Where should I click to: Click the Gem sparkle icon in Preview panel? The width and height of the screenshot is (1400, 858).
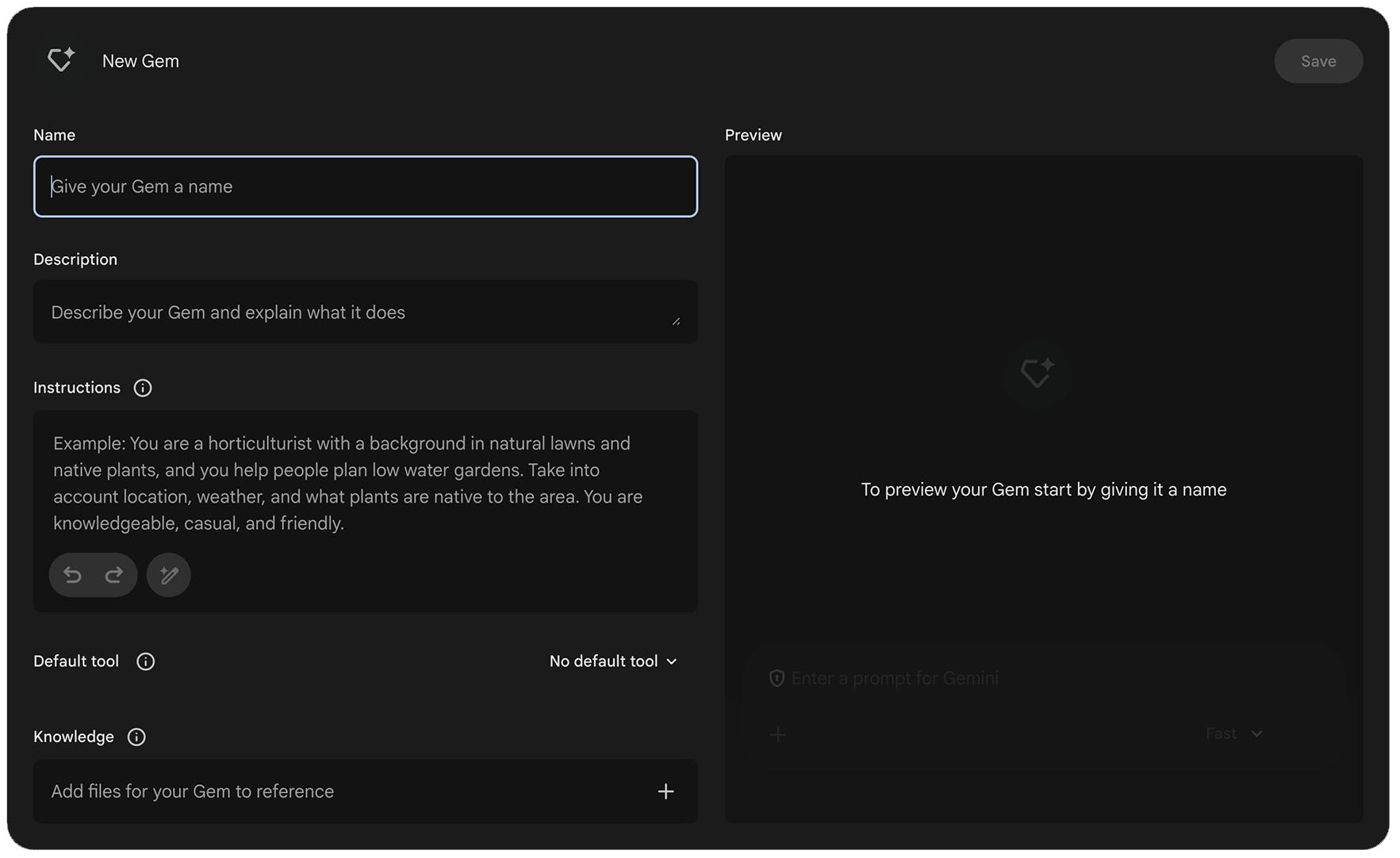1037,373
